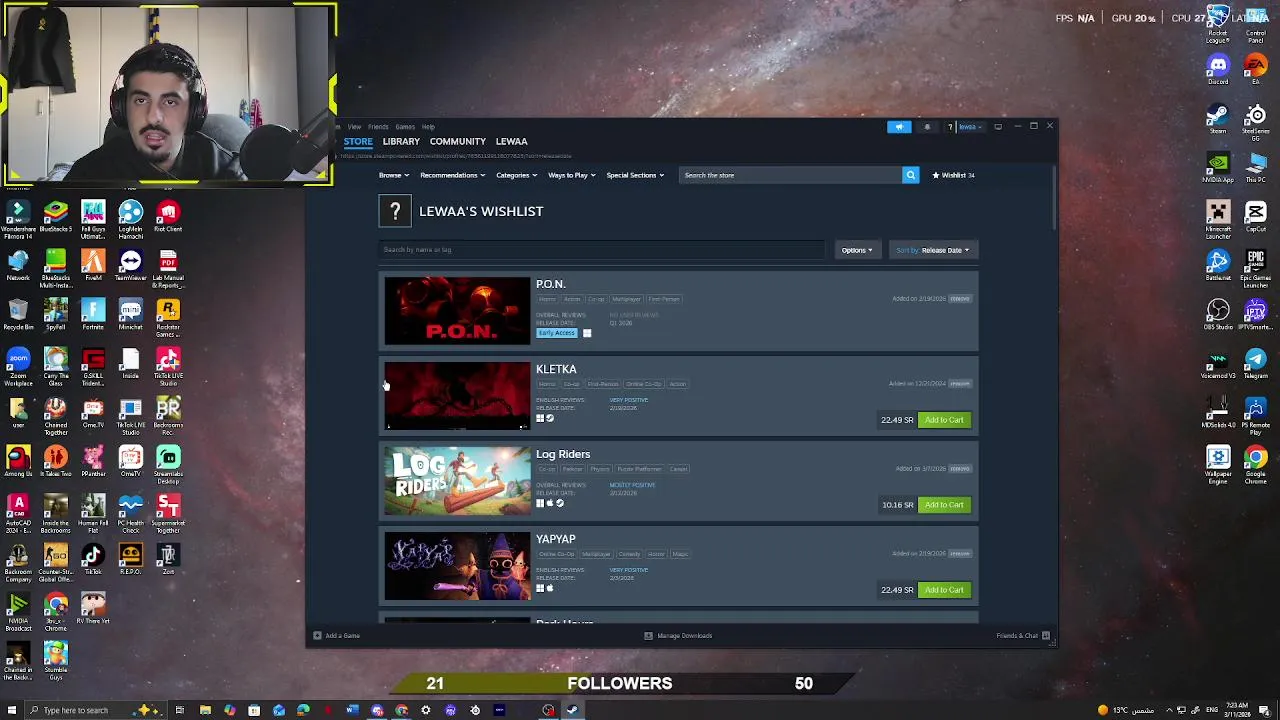1280x720 pixels.
Task: Open P.O.N. game title link
Action: point(550,284)
